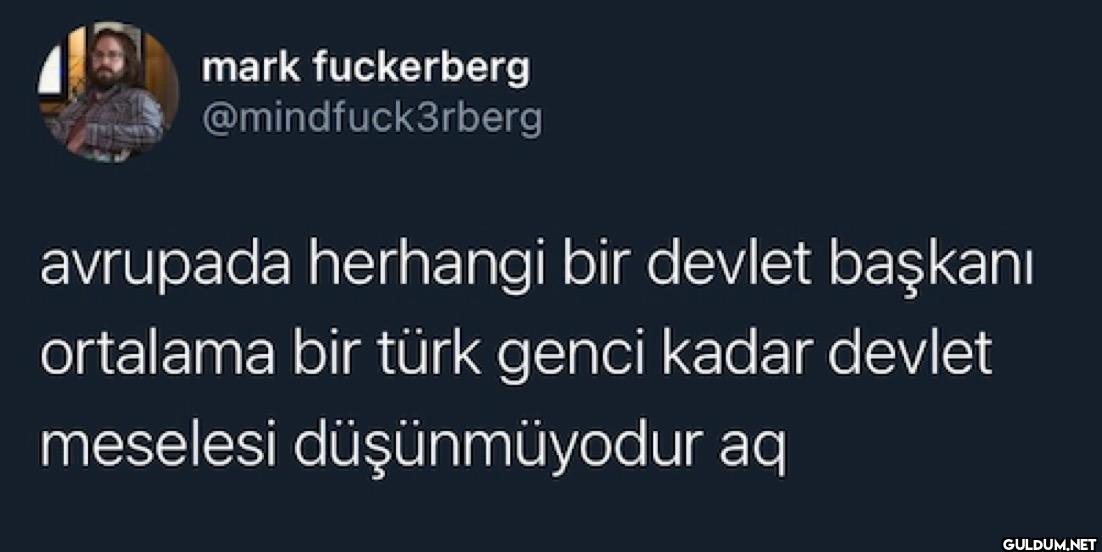Click the display name mark fuckerberg

pos(365,69)
